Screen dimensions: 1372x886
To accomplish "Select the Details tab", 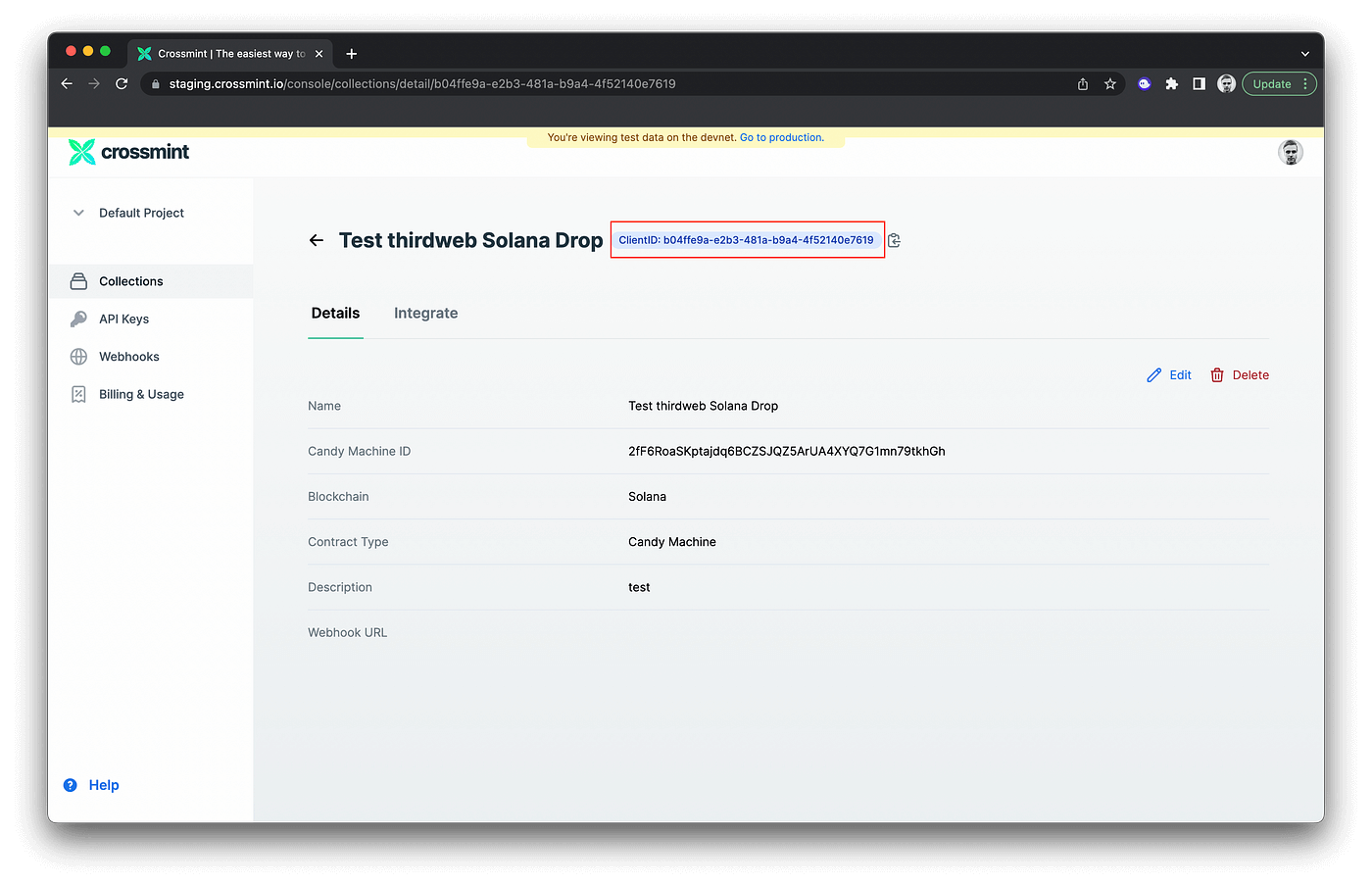I will click(x=335, y=314).
